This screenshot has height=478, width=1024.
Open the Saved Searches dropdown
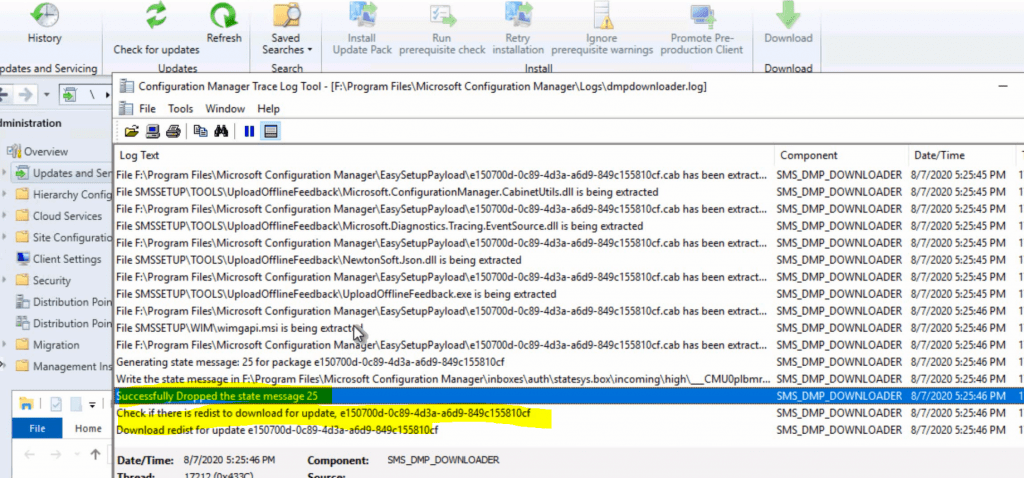[x=286, y=29]
